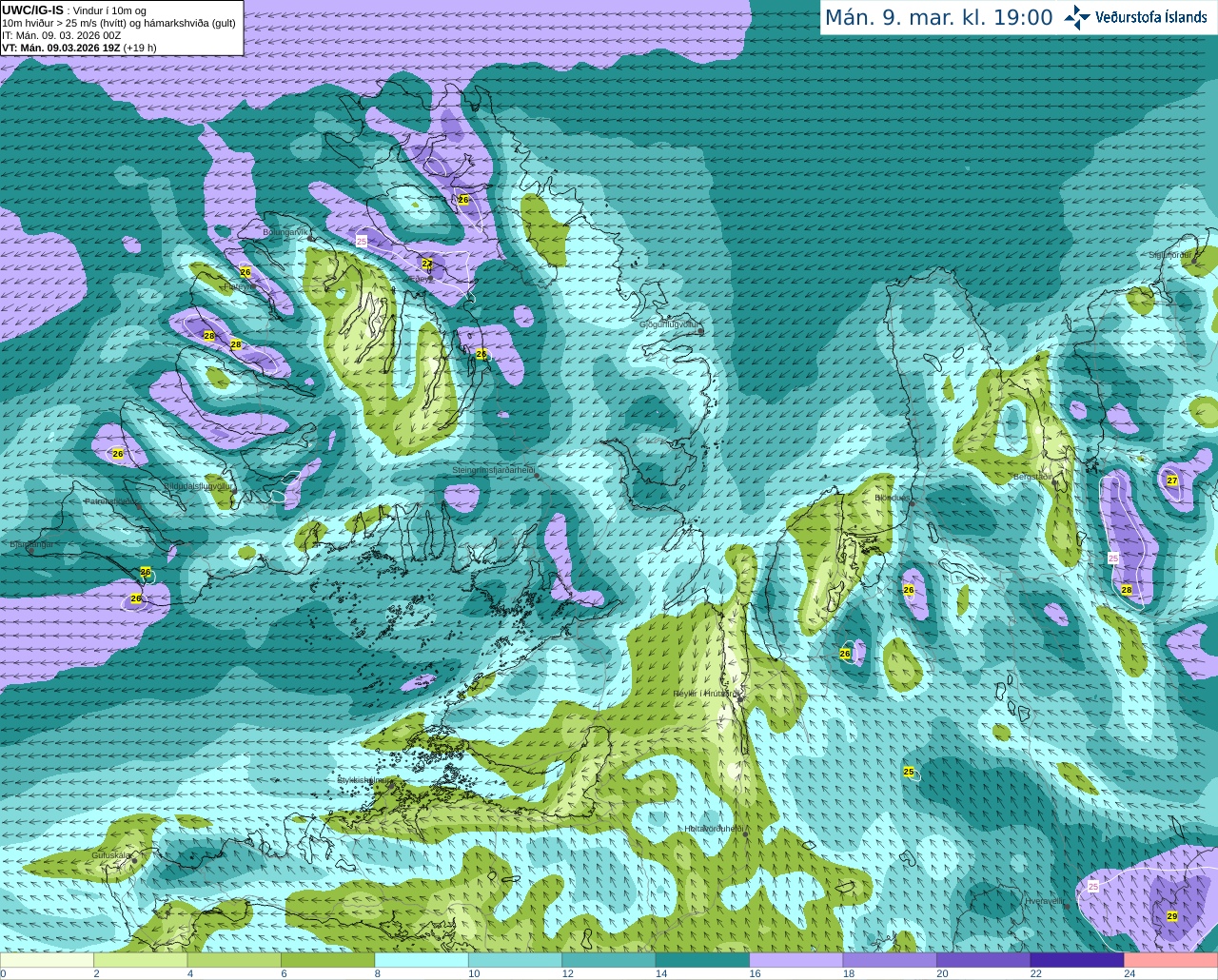This screenshot has height=980, width=1218.
Task: Click the 16–18 m/s lavender legend swatch
Action: 796,960
